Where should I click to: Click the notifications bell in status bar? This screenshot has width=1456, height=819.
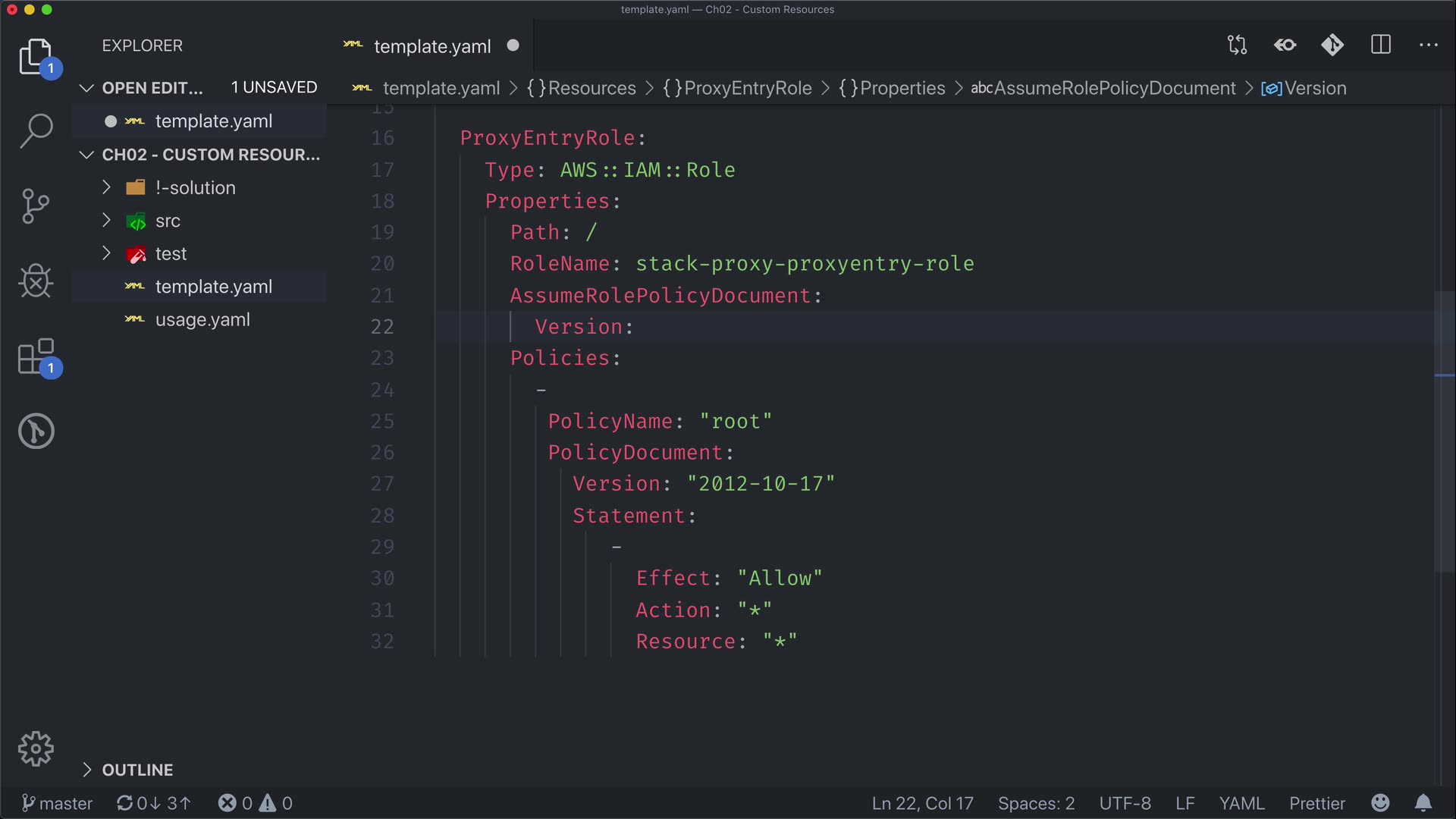pyautogui.click(x=1423, y=803)
